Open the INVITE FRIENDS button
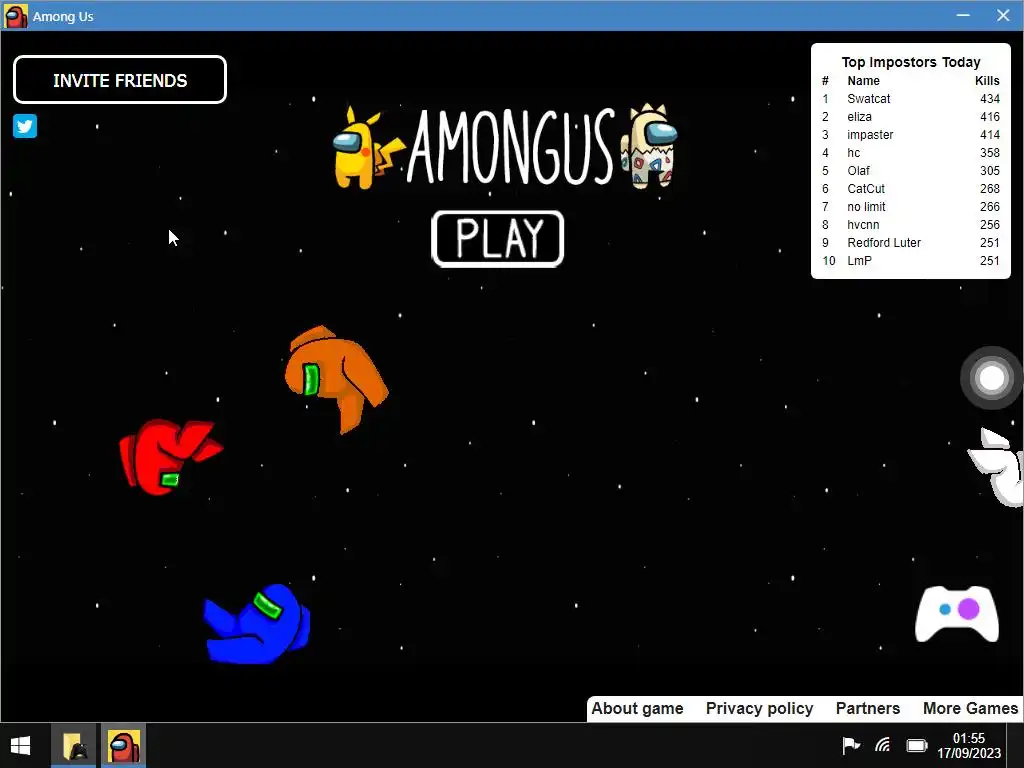This screenshot has width=1024, height=768. tap(120, 80)
